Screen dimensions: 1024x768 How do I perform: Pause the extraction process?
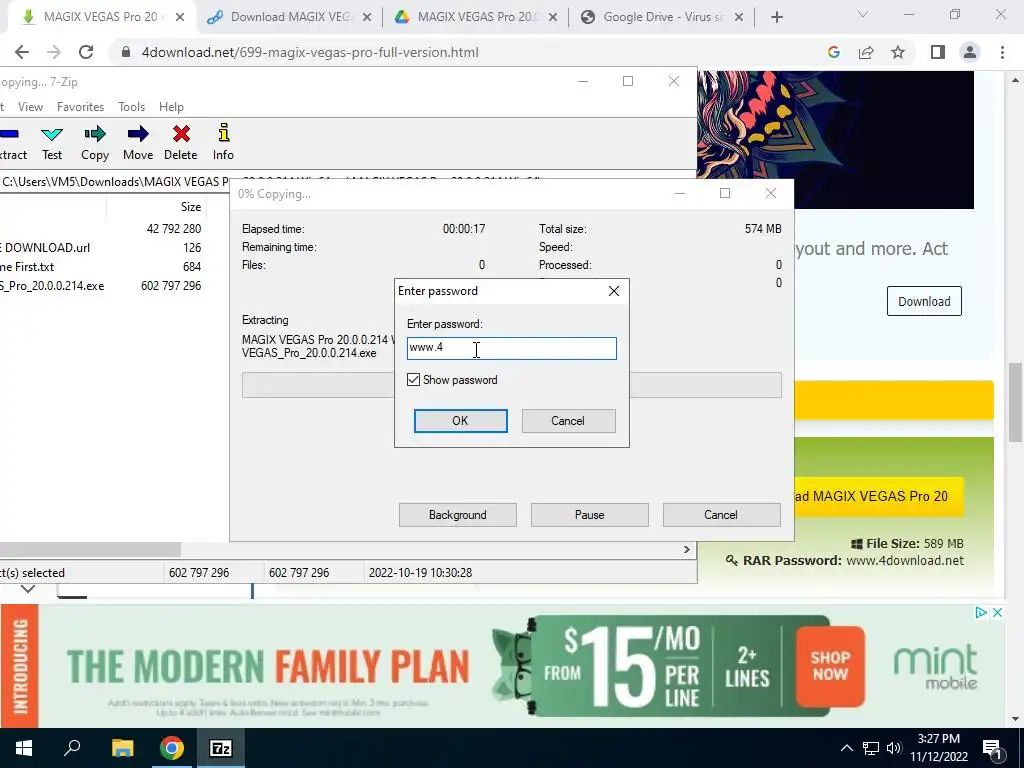pyautogui.click(x=590, y=515)
